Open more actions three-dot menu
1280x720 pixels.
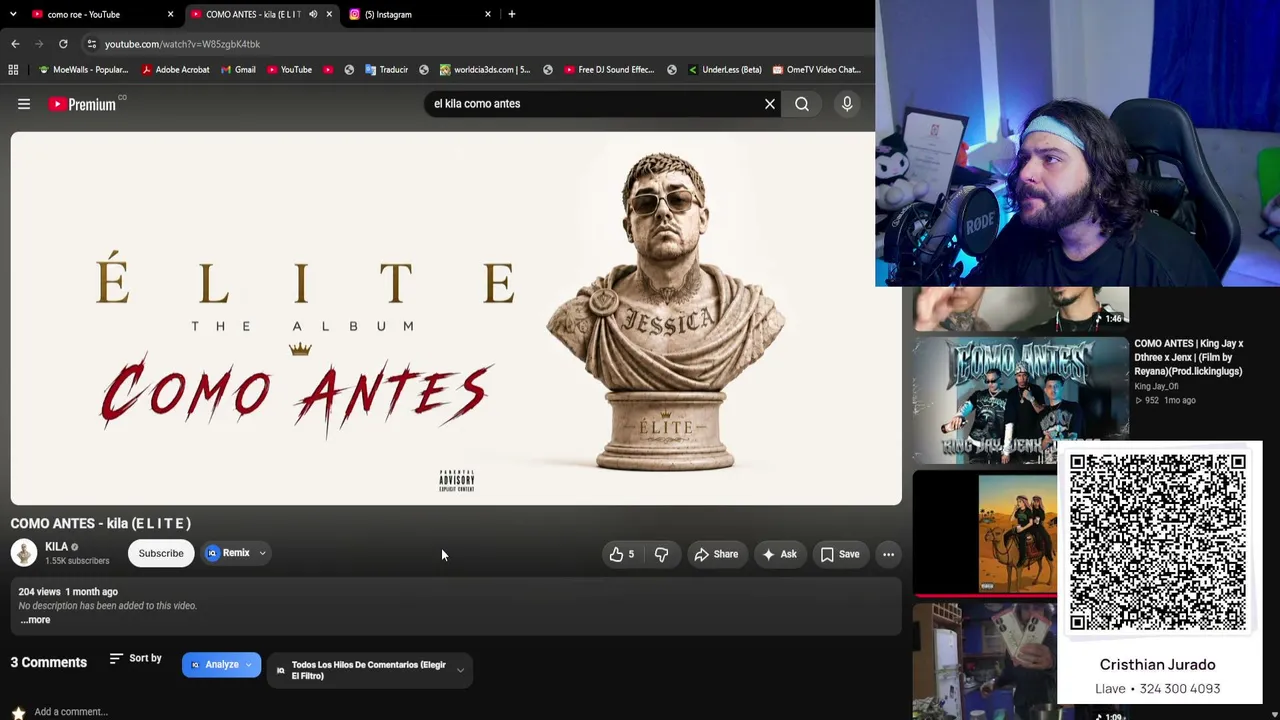tap(888, 554)
